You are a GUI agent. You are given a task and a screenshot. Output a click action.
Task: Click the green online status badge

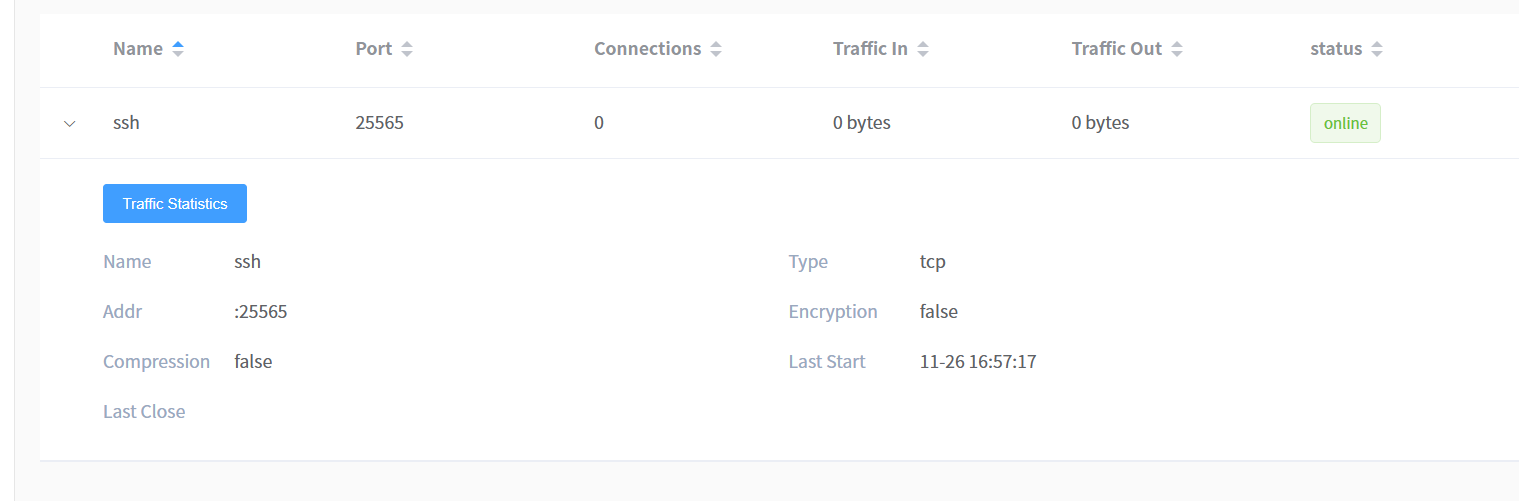click(x=1345, y=123)
